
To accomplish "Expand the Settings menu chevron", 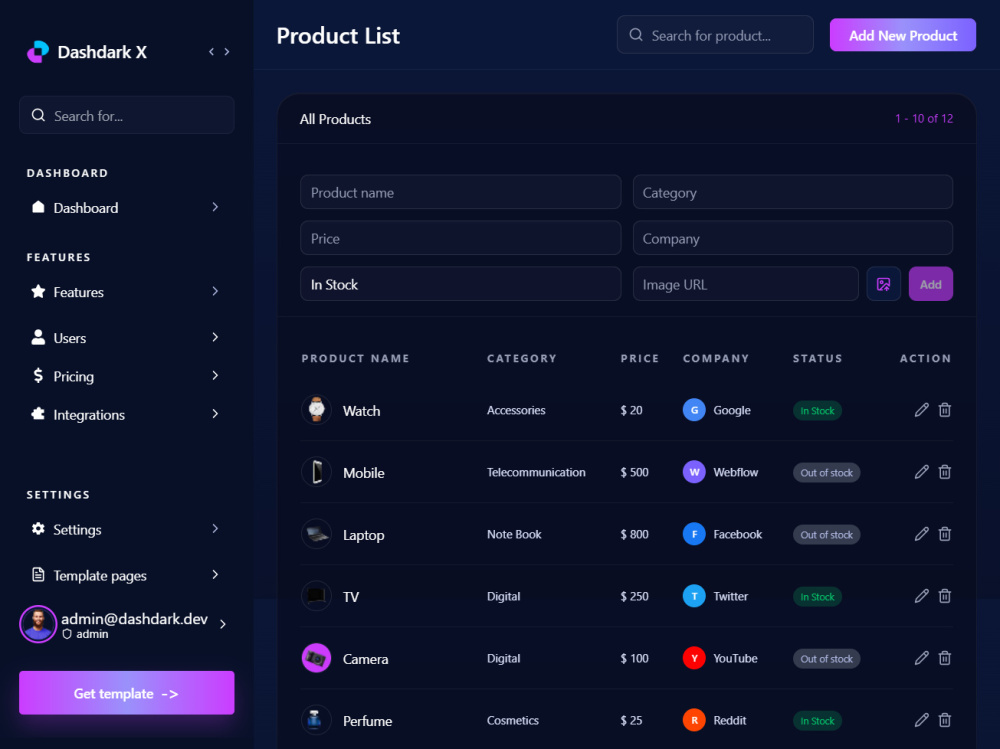I will point(215,528).
